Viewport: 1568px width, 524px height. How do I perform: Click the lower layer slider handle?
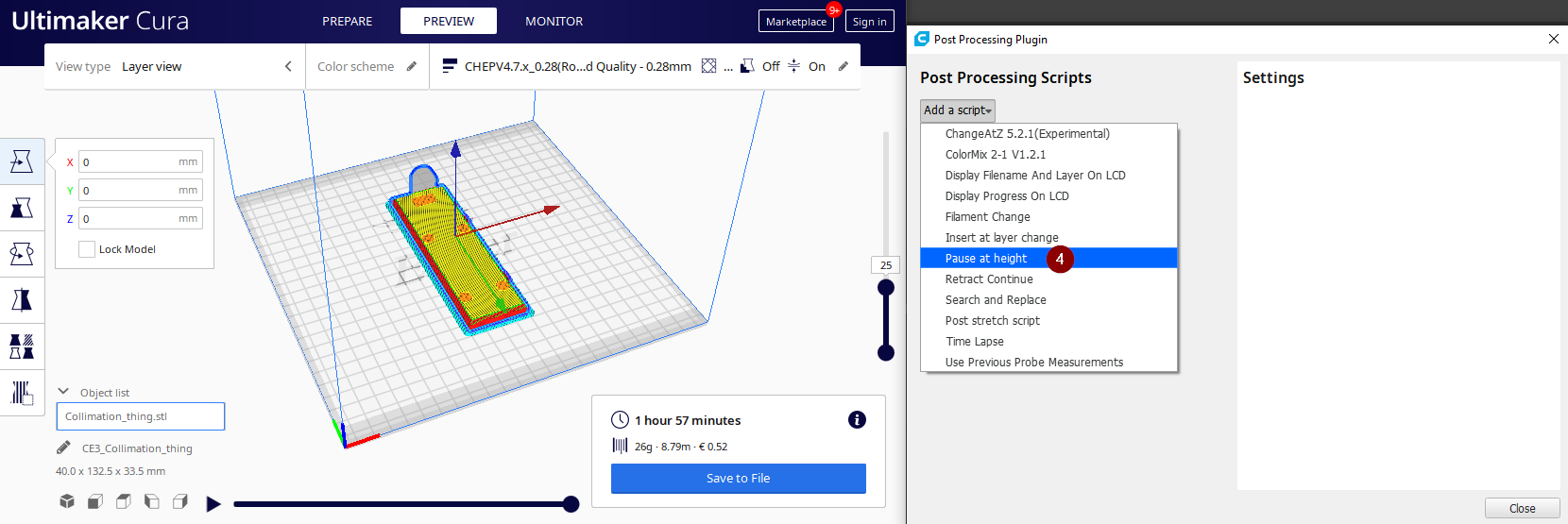[x=886, y=352]
